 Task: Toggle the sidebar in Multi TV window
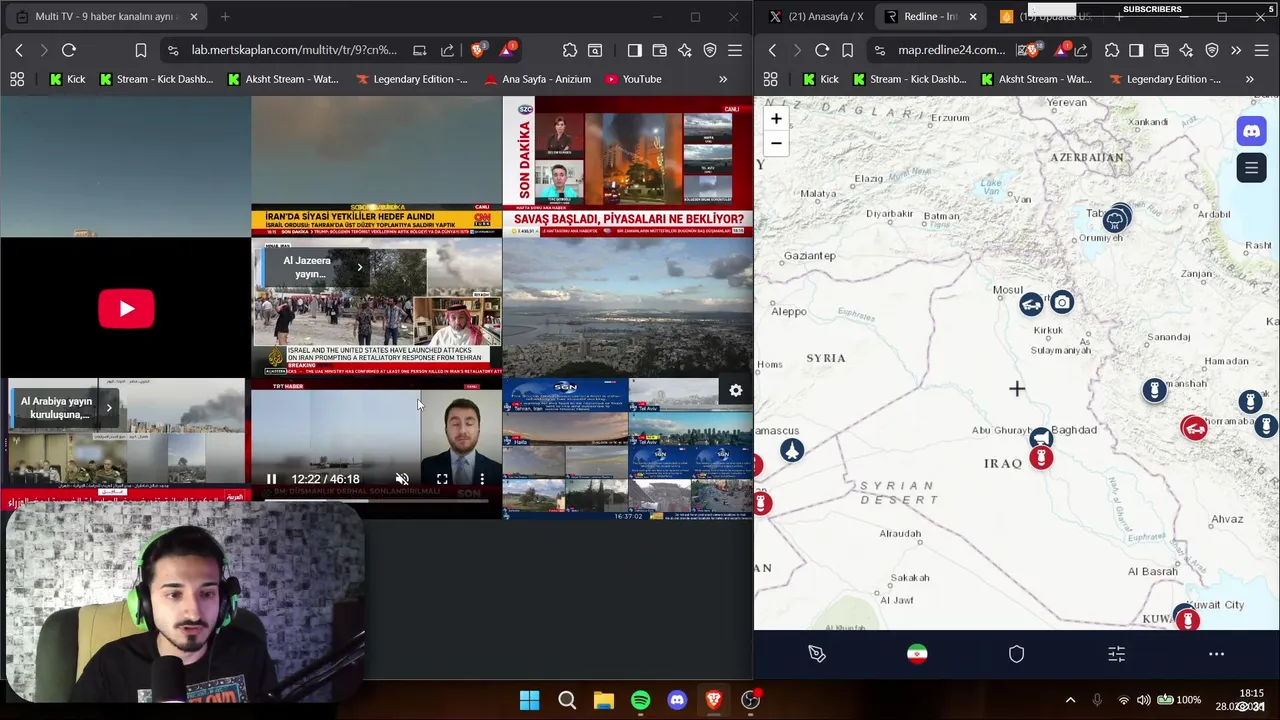(x=635, y=50)
